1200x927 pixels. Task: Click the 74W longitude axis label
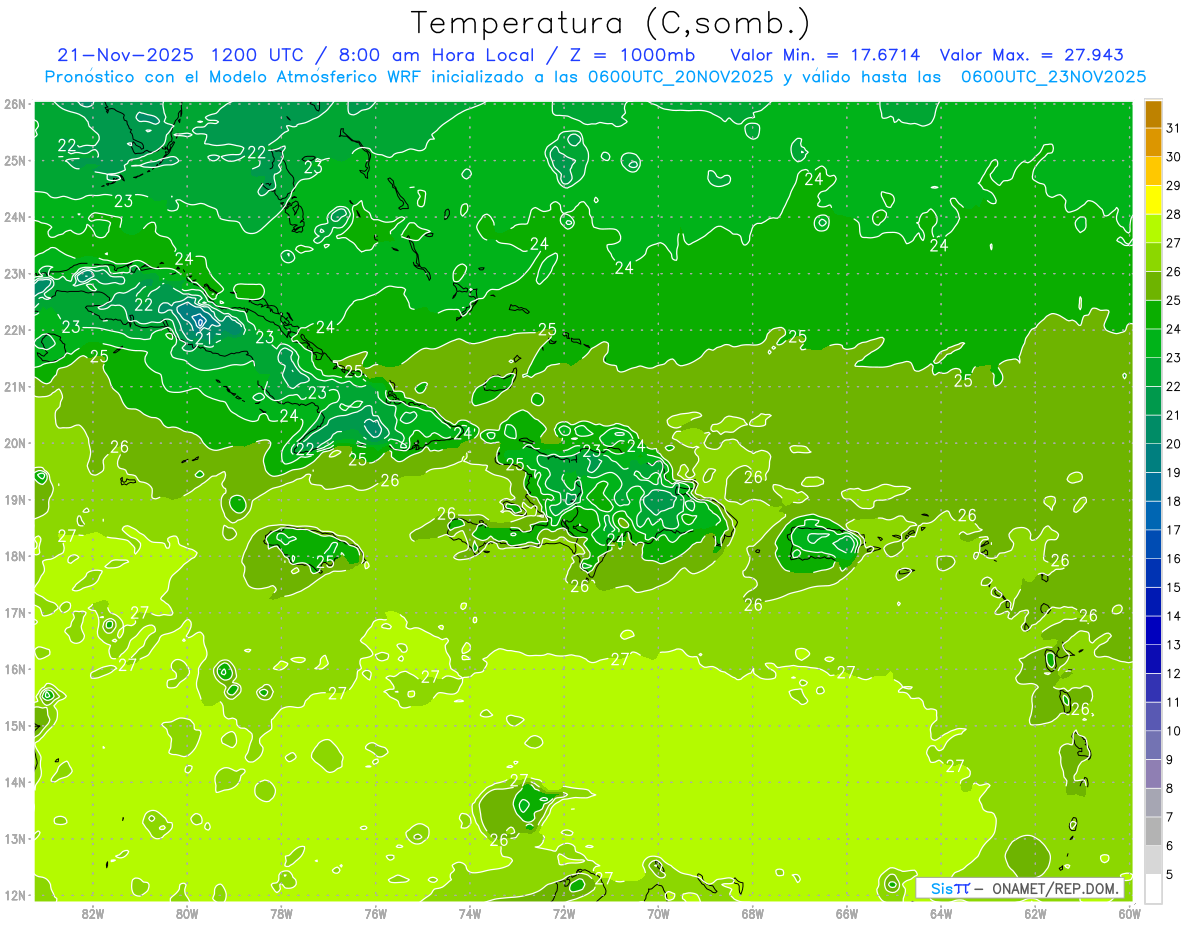tap(469, 912)
